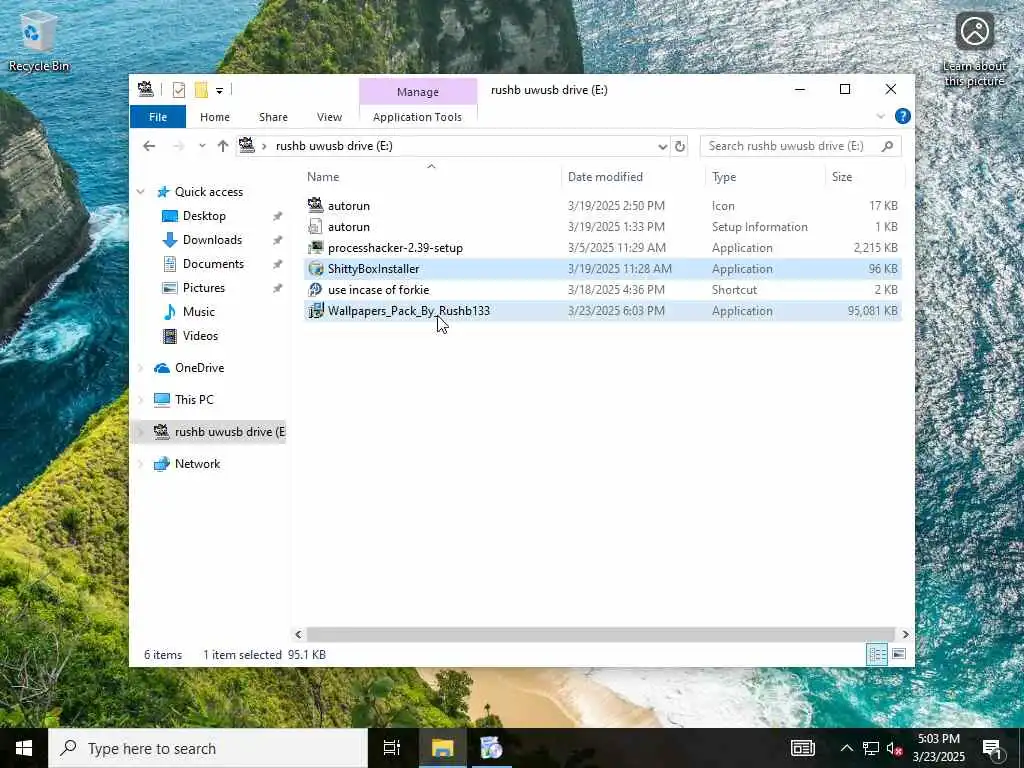Click the installer app taskbar icon
This screenshot has width=1024, height=768.
coord(491,748)
